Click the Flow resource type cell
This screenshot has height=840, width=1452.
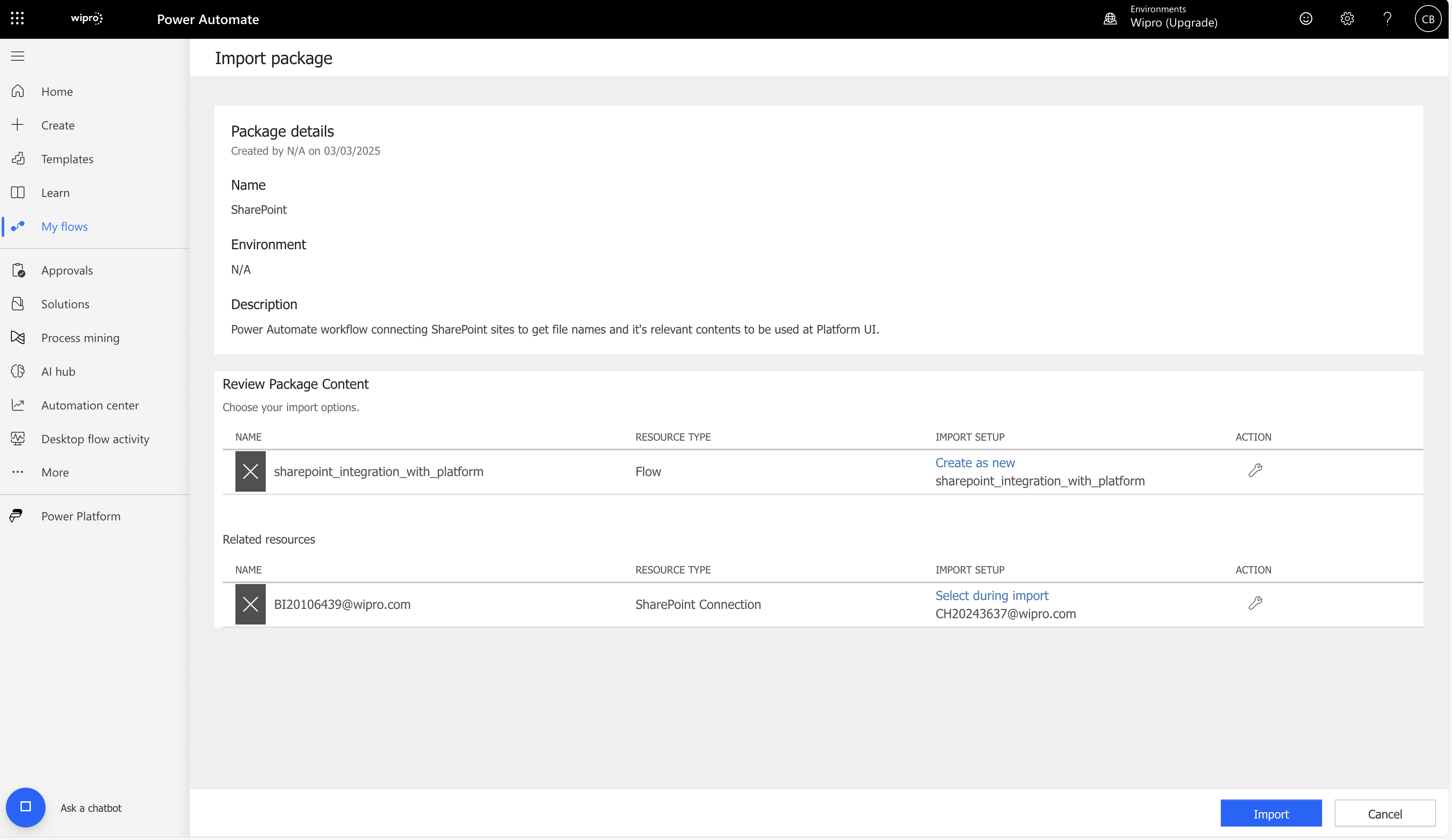click(x=648, y=471)
